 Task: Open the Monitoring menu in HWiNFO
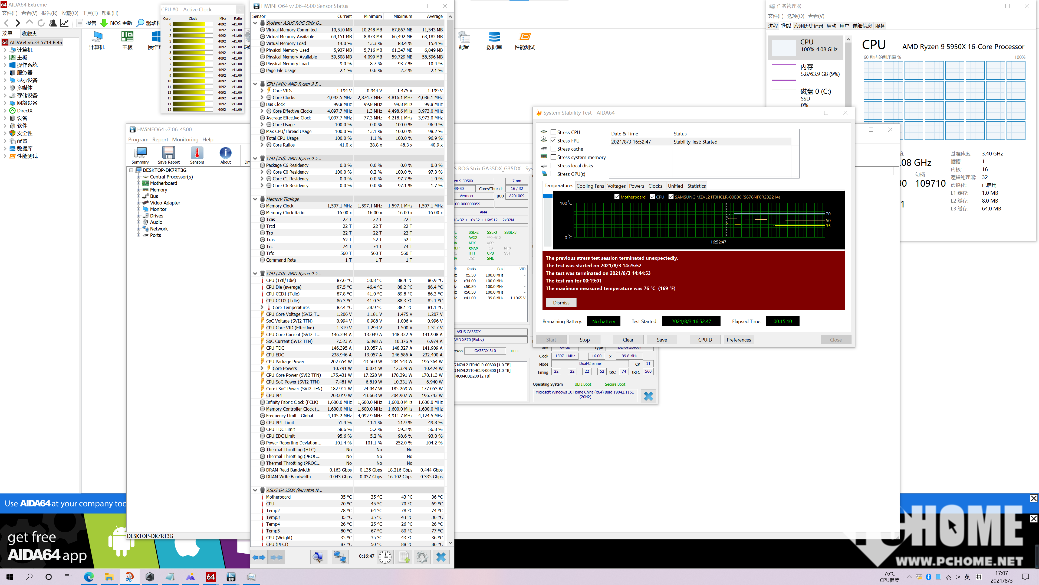(185, 140)
